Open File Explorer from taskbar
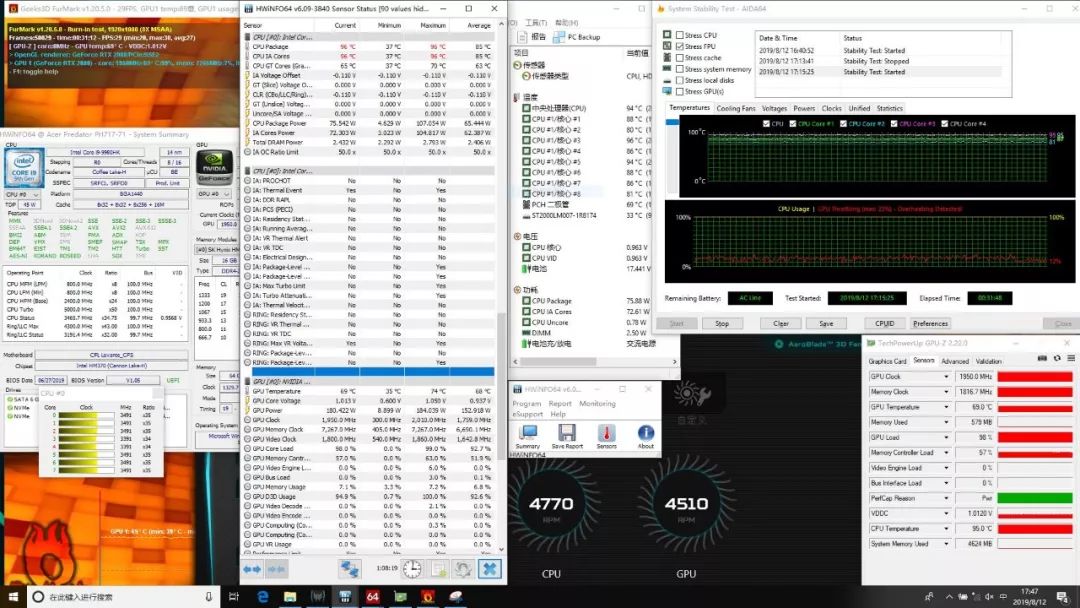Screen dimensions: 1080x608 coord(290,596)
